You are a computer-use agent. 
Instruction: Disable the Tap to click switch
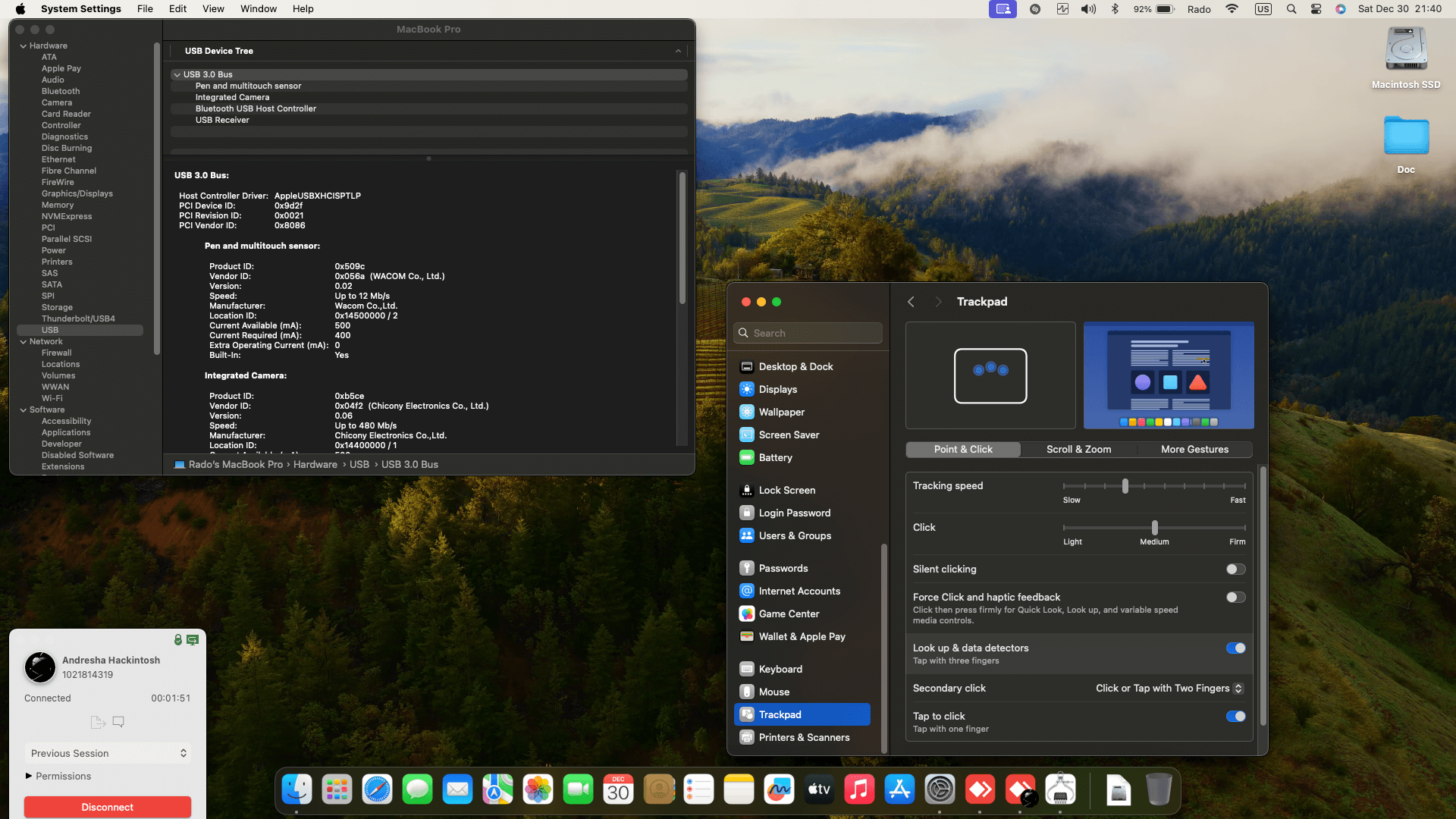tap(1235, 717)
